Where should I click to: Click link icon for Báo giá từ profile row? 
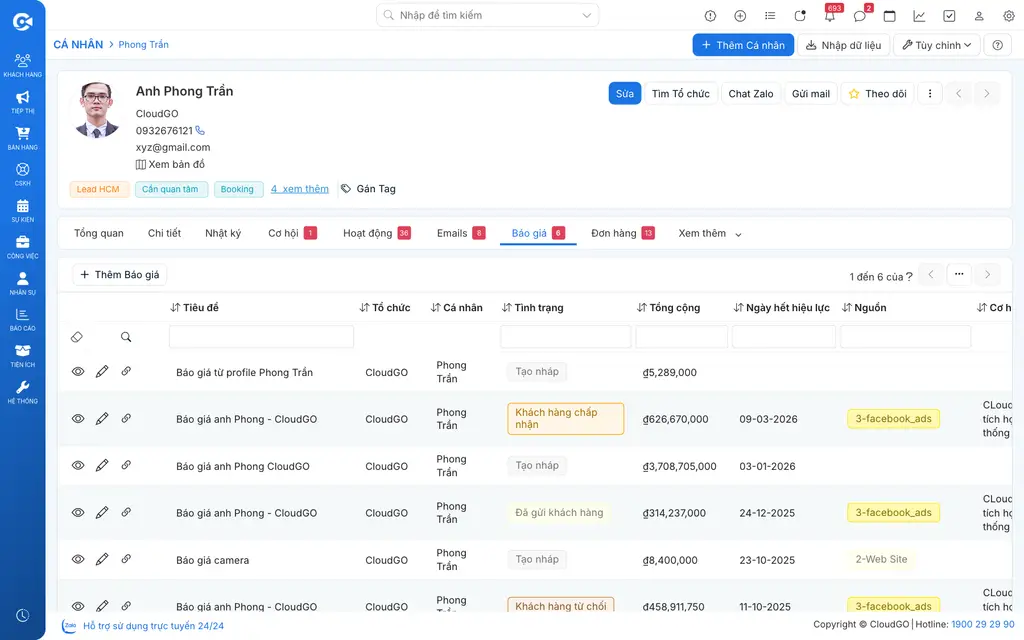[126, 372]
